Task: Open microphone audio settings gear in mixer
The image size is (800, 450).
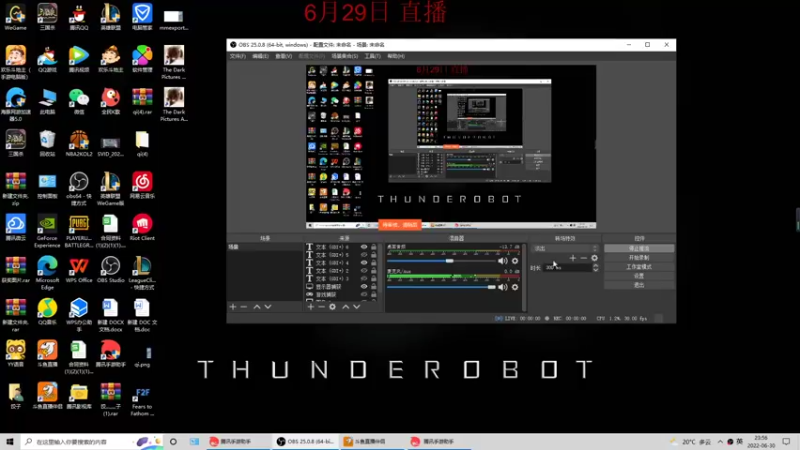Action: 515,287
